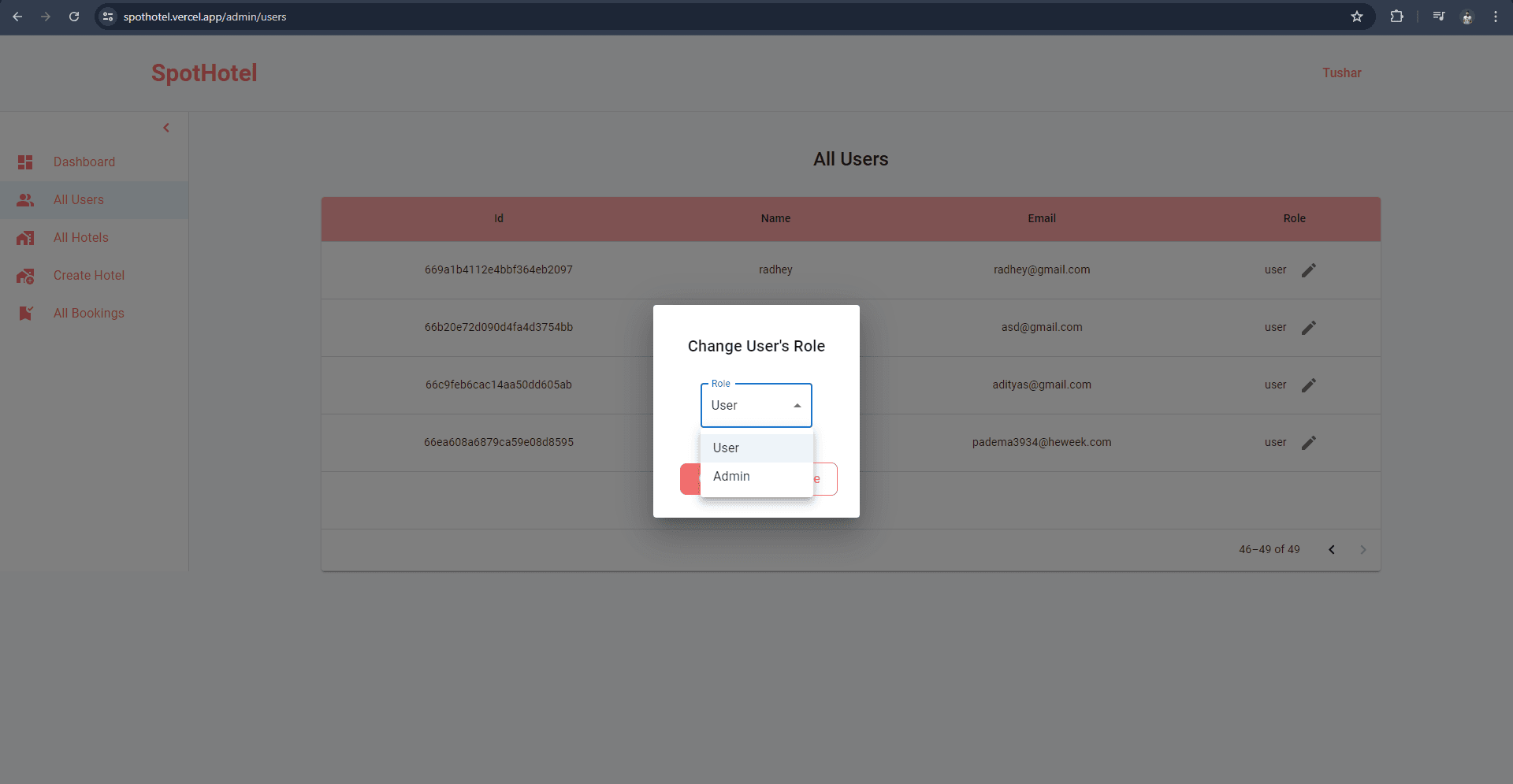Viewport: 1513px width, 784px height.
Task: Click the All Users people icon
Action: [x=25, y=199]
